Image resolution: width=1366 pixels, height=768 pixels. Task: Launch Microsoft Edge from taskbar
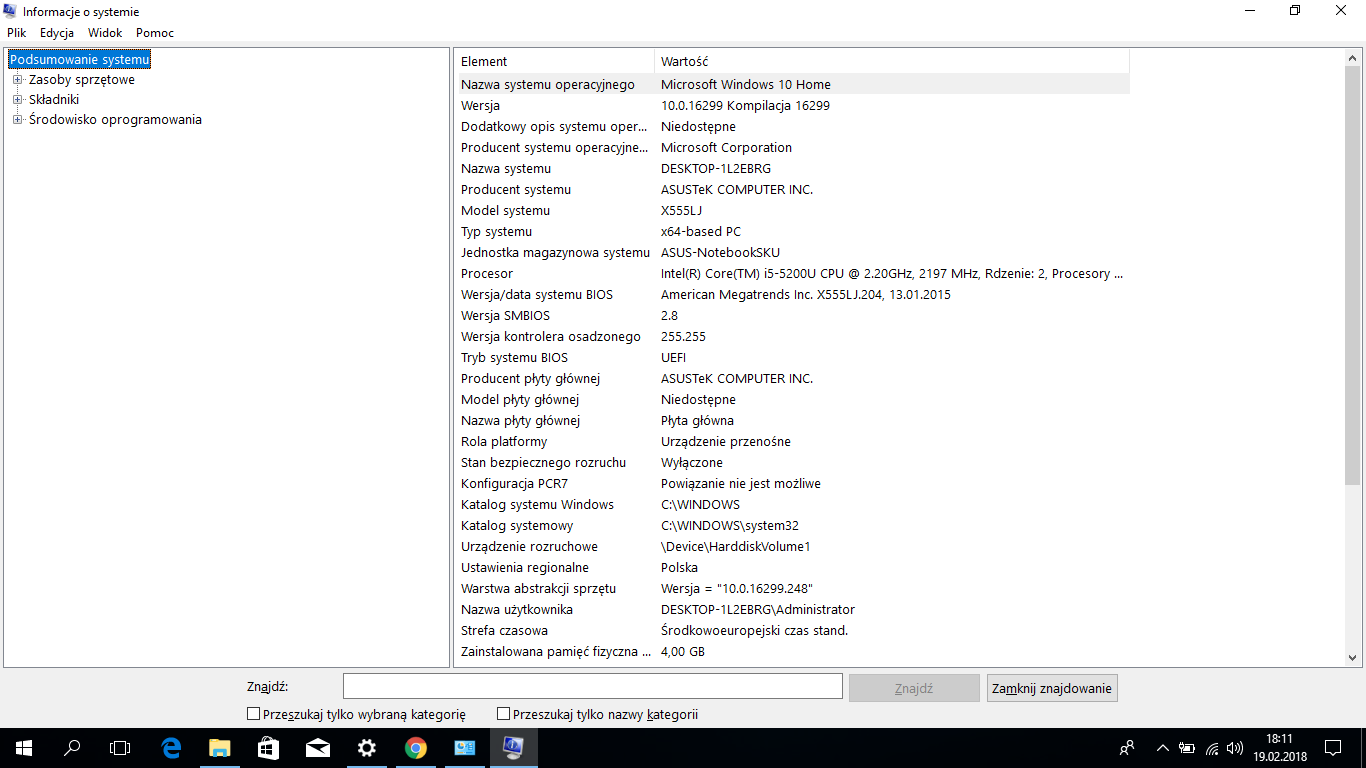(x=171, y=747)
